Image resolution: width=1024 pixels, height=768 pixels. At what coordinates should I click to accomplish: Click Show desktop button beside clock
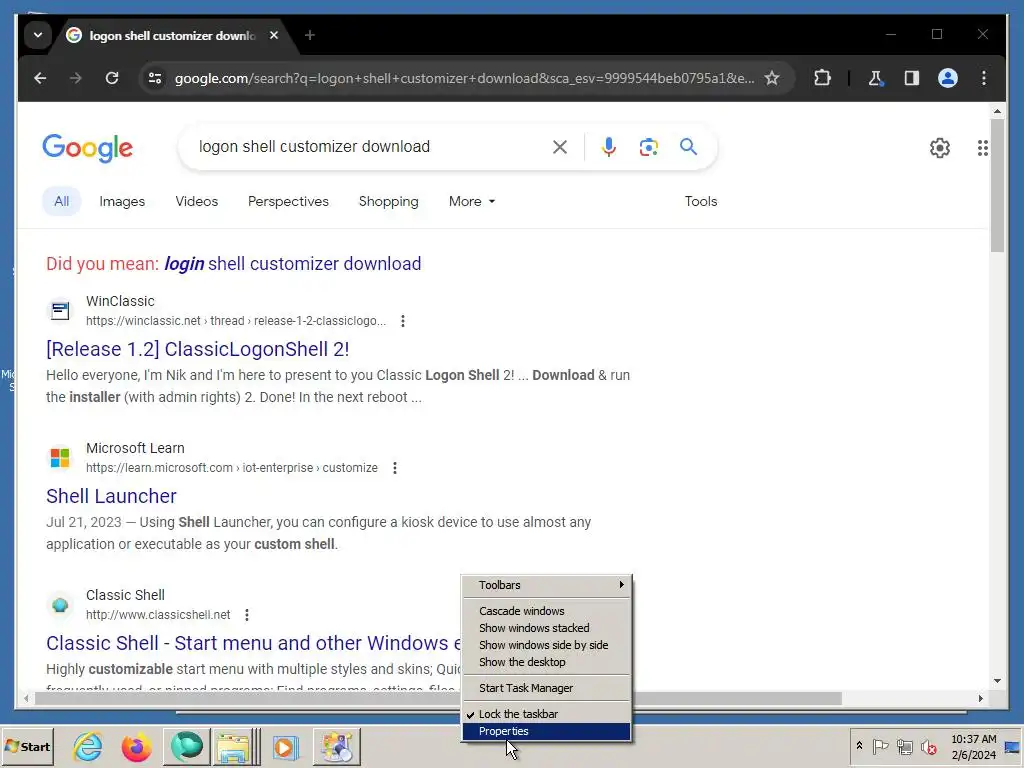click(x=1013, y=746)
